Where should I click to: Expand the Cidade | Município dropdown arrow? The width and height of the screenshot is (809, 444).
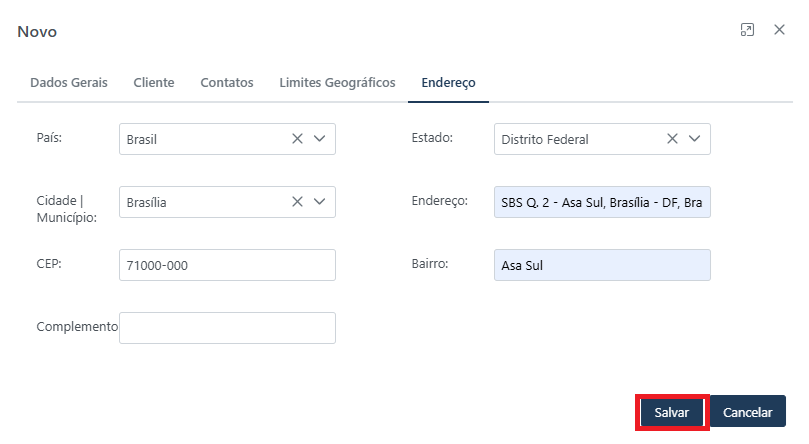320,202
